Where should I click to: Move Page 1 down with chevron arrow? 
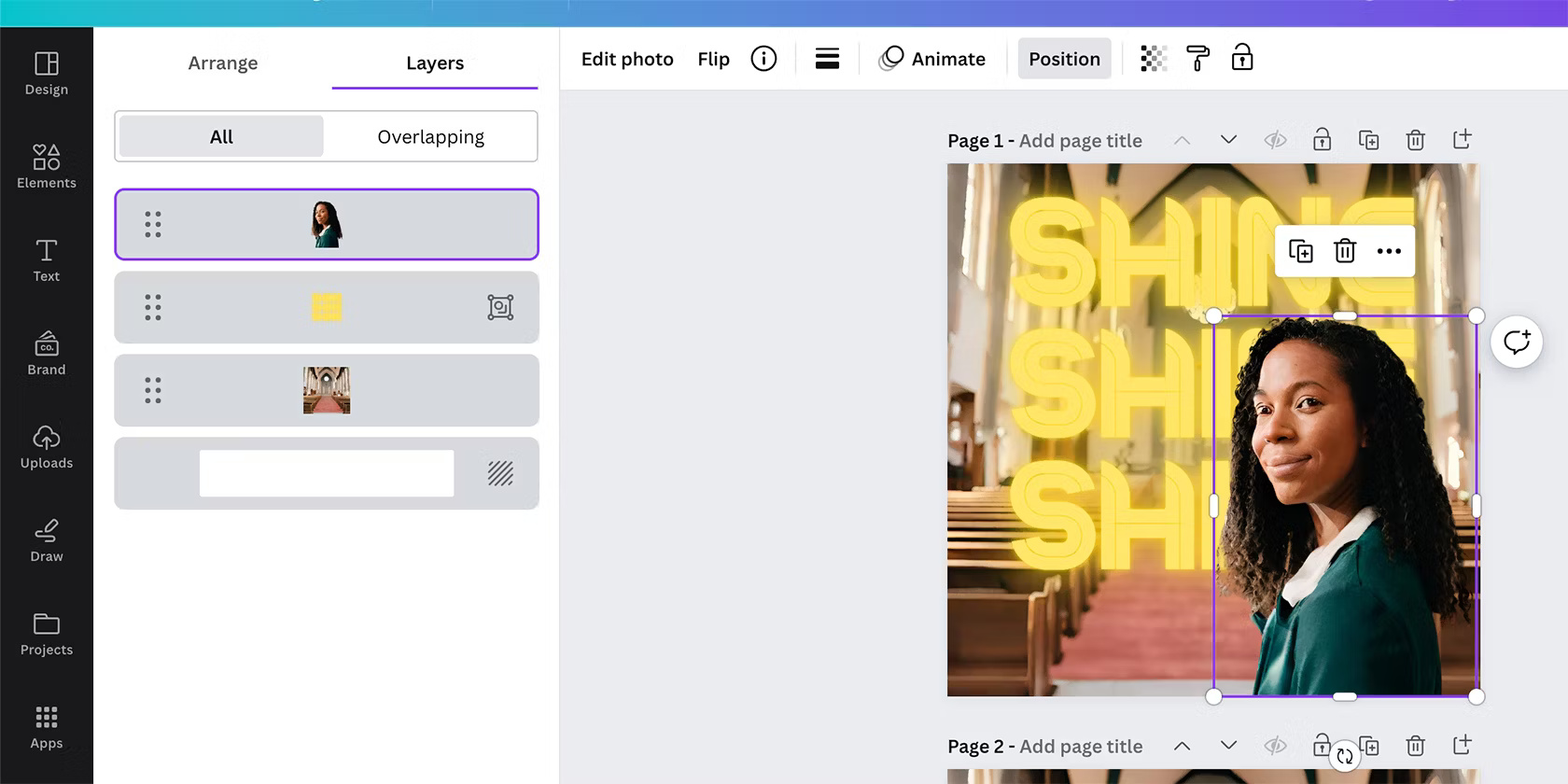coord(1228,140)
